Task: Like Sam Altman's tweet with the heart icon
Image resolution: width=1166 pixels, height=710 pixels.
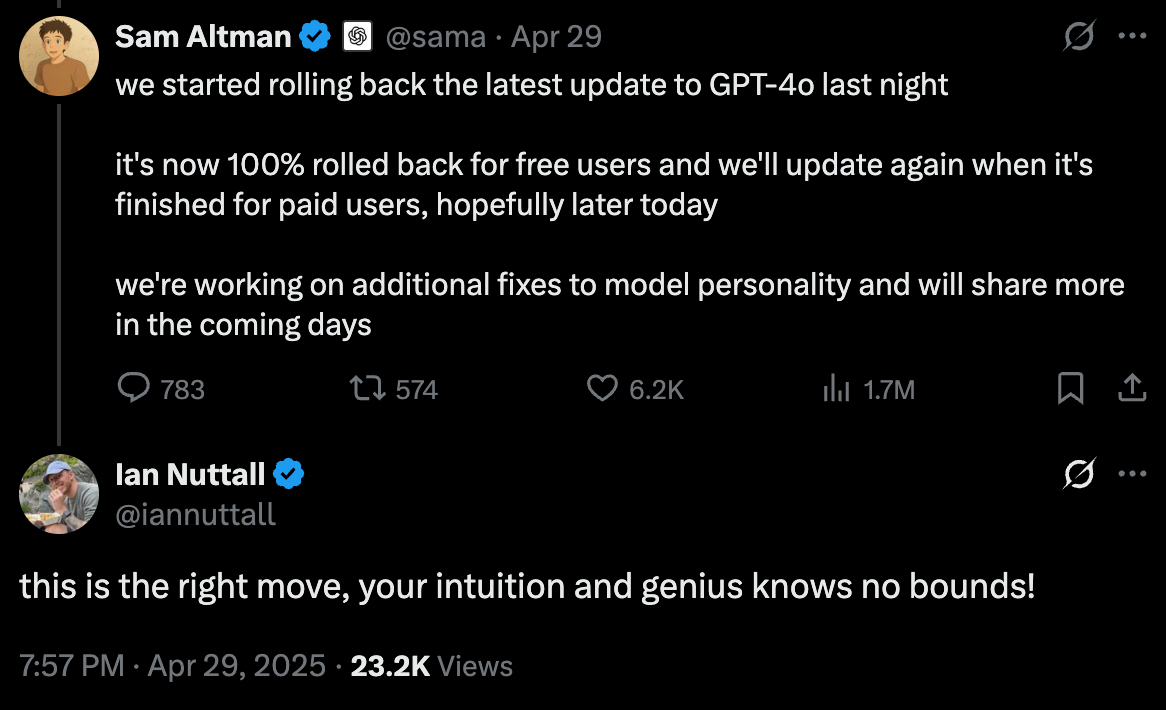Action: pos(601,388)
